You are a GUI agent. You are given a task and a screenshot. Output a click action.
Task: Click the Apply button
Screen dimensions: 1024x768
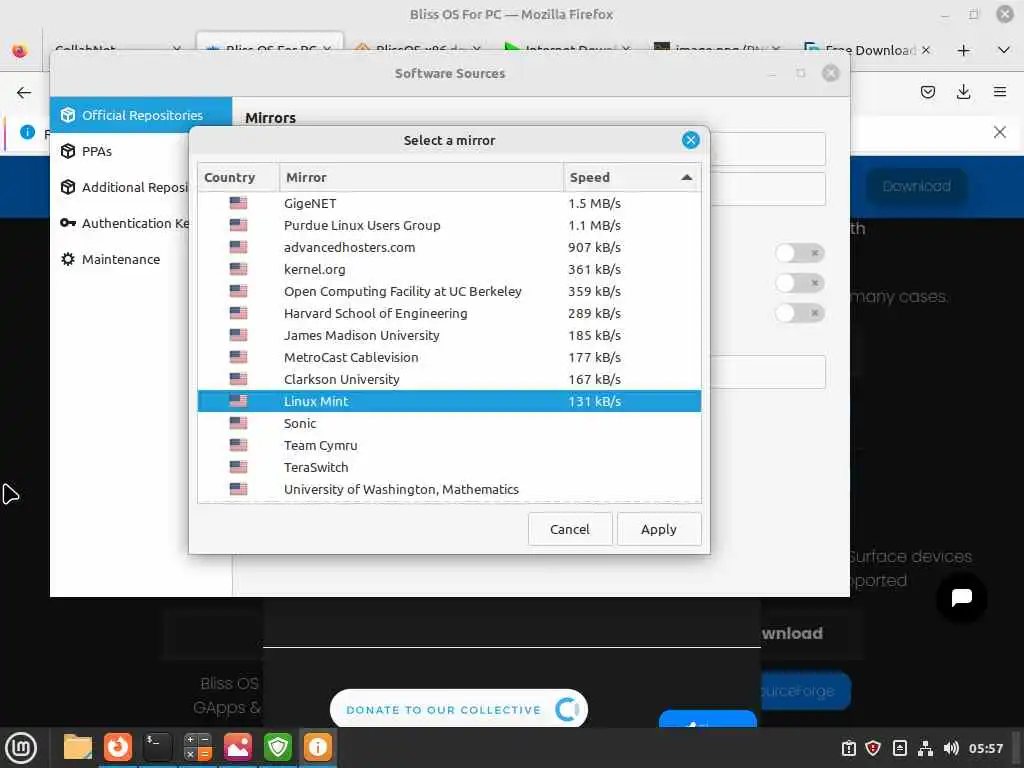pos(659,529)
